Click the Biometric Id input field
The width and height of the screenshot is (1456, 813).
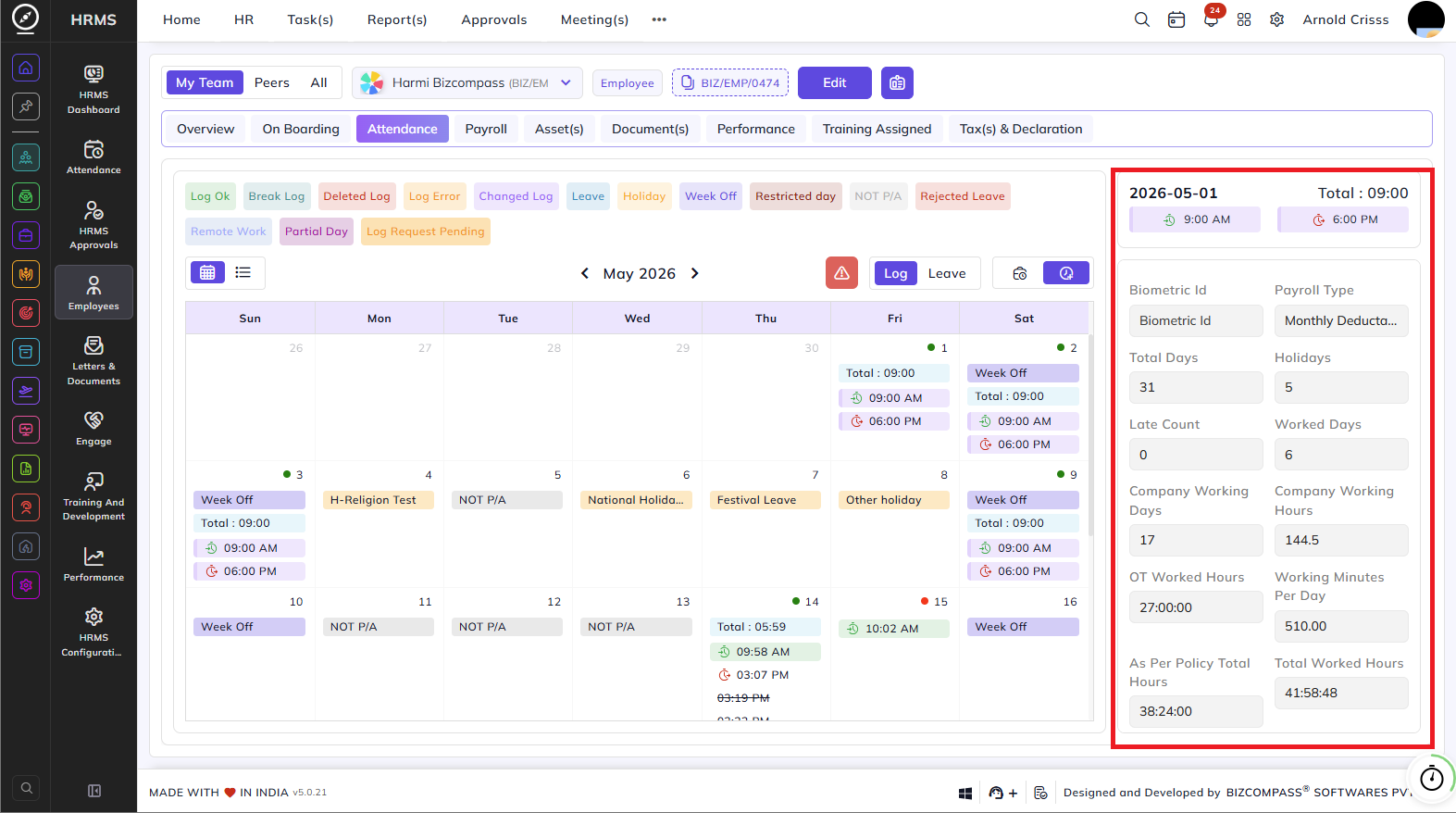click(1196, 320)
